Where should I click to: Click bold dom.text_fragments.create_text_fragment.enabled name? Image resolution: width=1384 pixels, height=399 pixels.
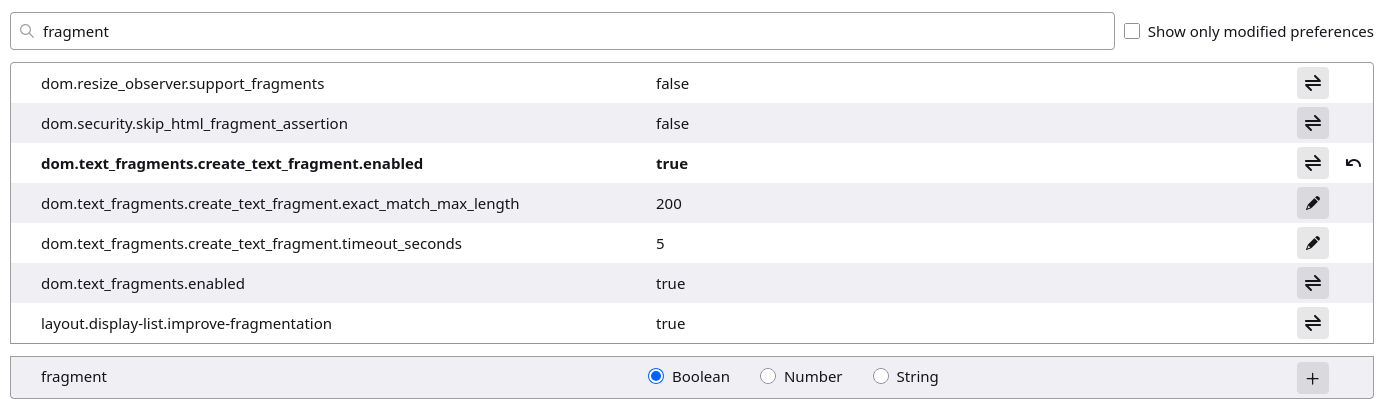[x=232, y=164]
